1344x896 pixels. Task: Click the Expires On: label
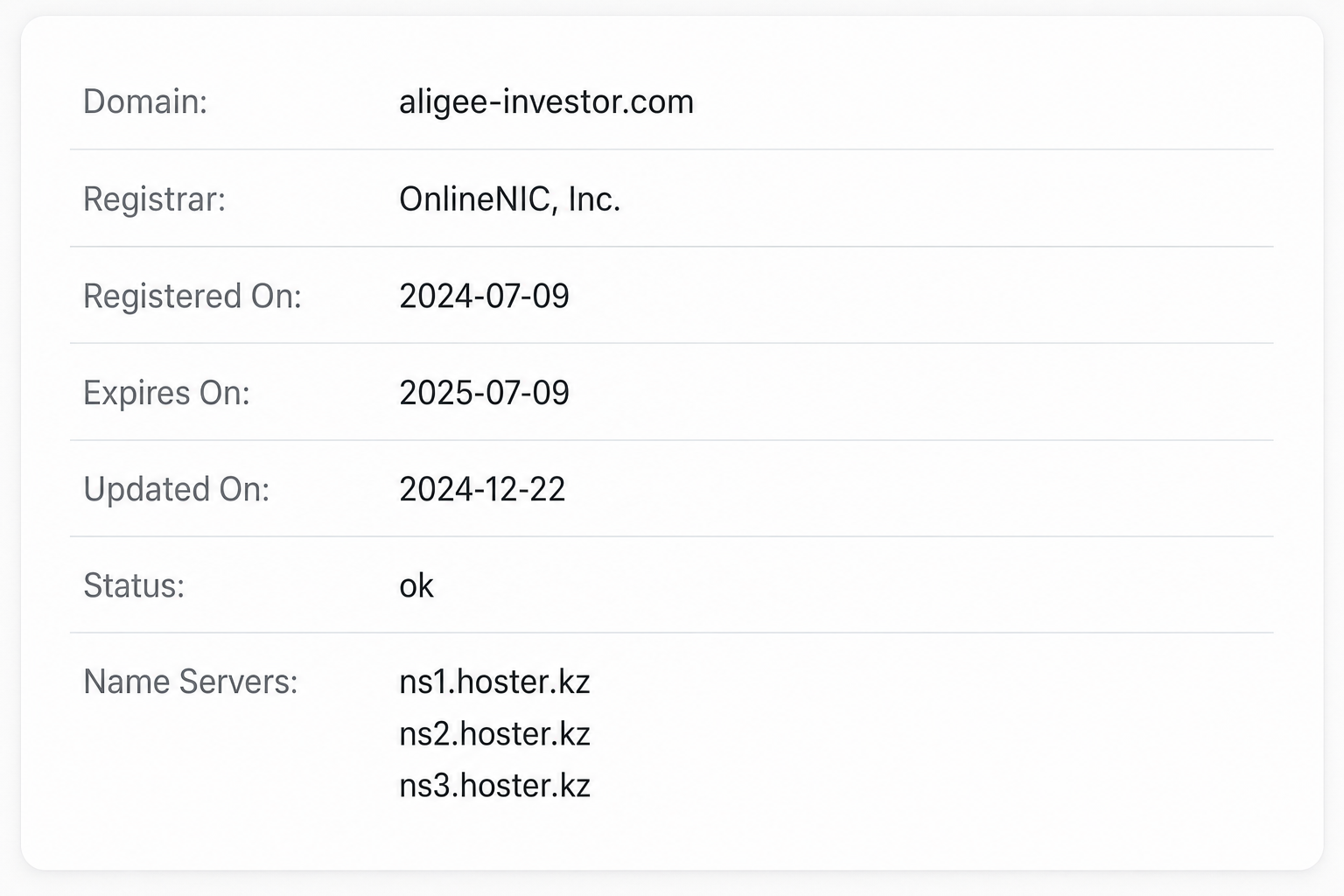166,393
